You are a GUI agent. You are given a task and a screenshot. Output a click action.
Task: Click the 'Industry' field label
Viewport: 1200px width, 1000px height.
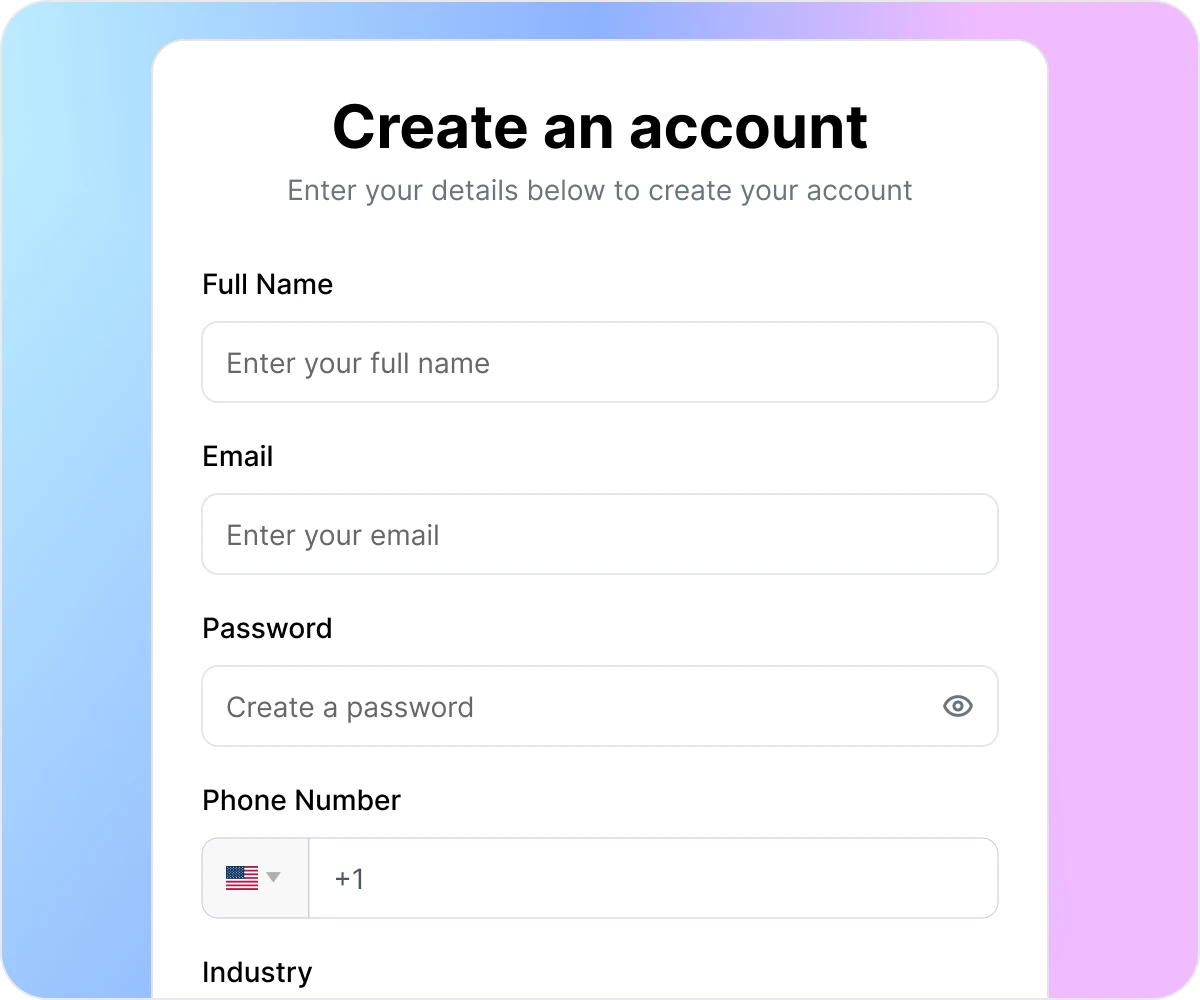(257, 972)
